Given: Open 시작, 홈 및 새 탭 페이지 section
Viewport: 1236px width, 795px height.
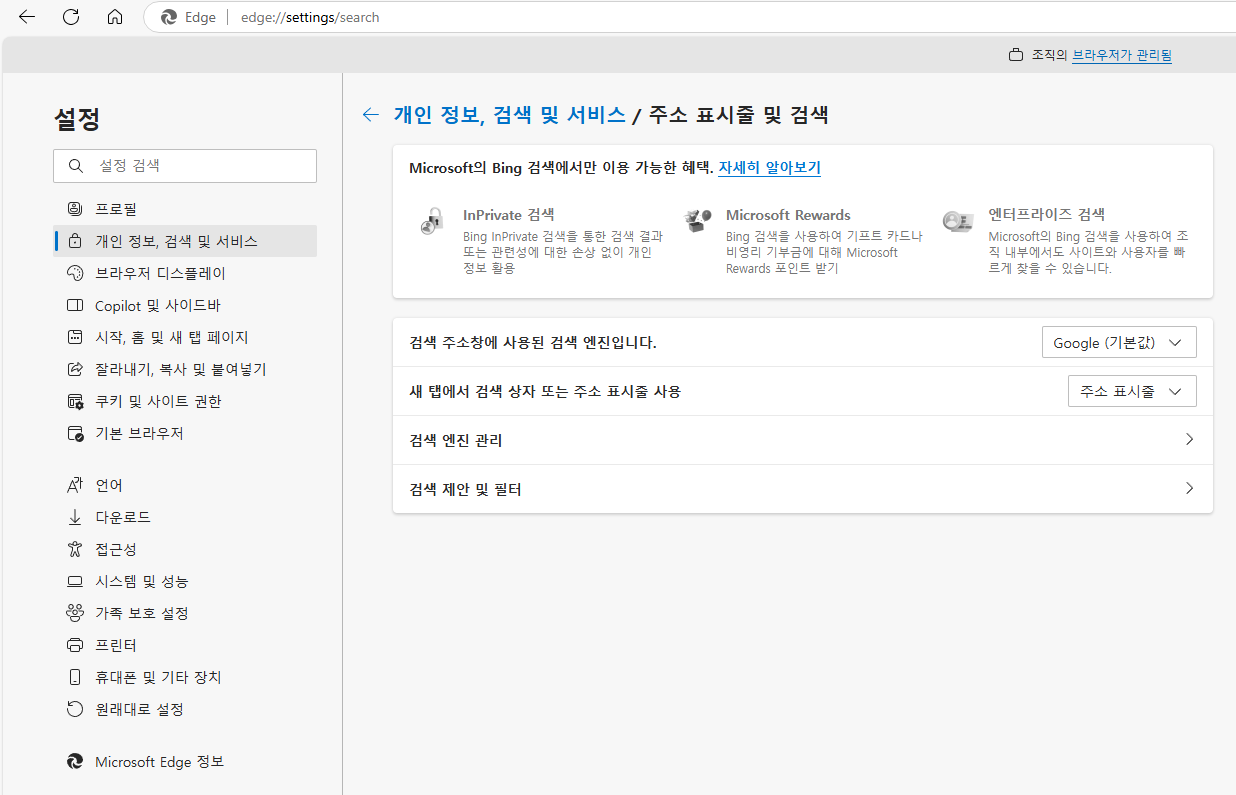Looking at the screenshot, I should [185, 337].
